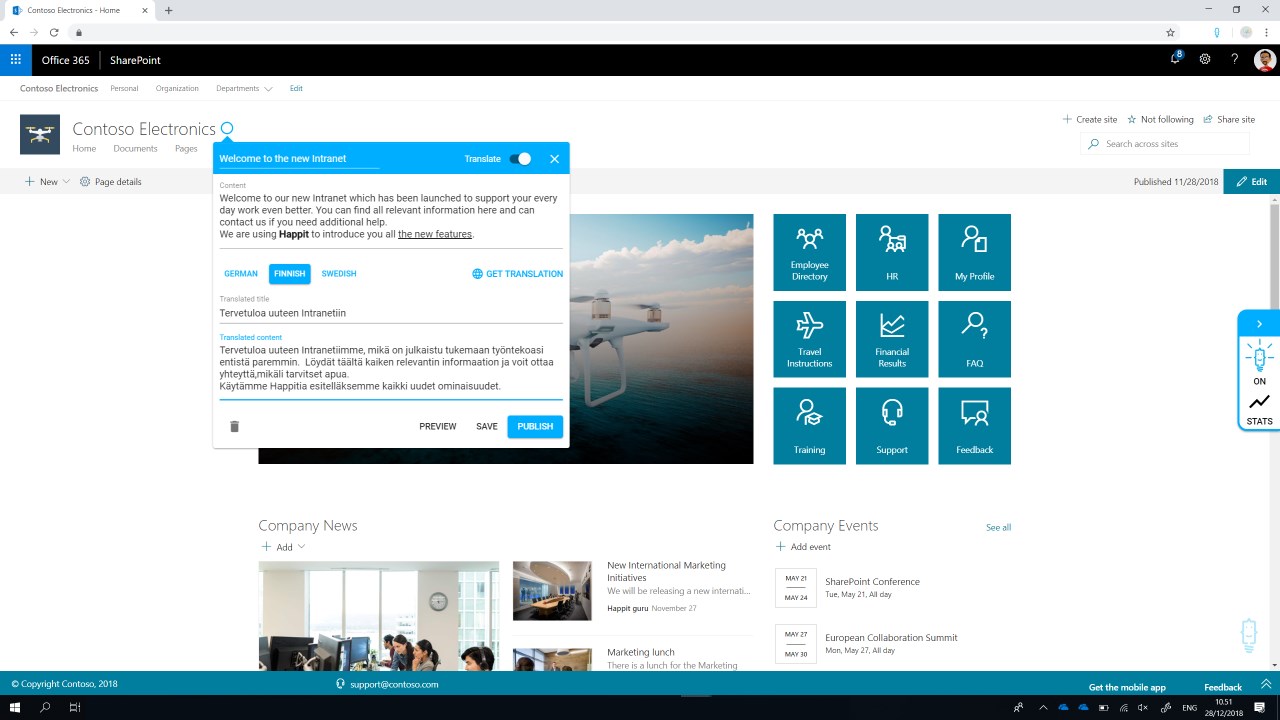Image resolution: width=1280 pixels, height=720 pixels.
Task: Close the Welcome to the new Intranet dialog
Action: pos(554,159)
